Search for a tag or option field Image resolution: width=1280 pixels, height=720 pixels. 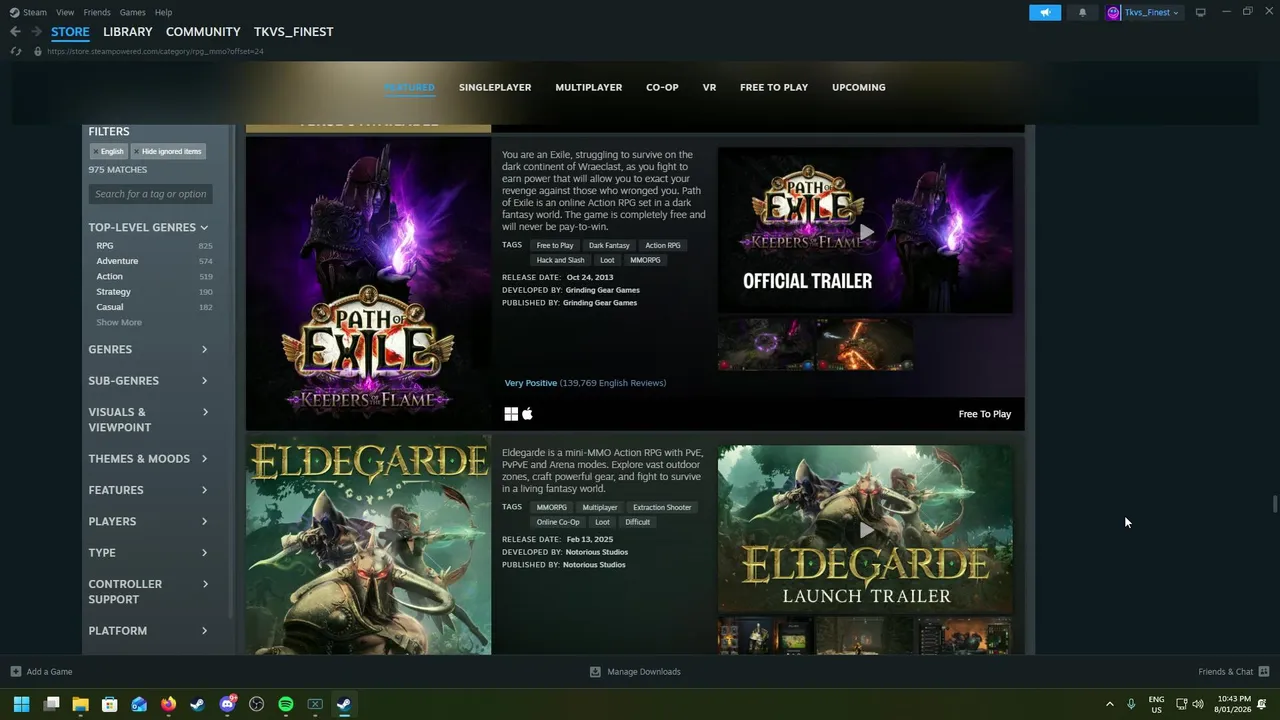(x=151, y=194)
